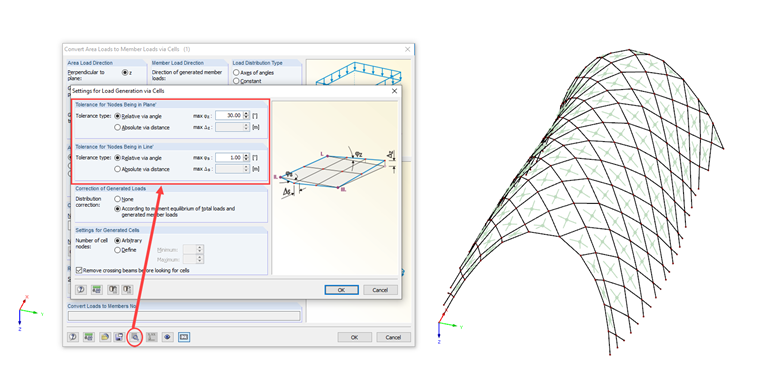760x374 pixels.
Task: Click the max φs angle field showing 1.00
Action: (x=229, y=157)
